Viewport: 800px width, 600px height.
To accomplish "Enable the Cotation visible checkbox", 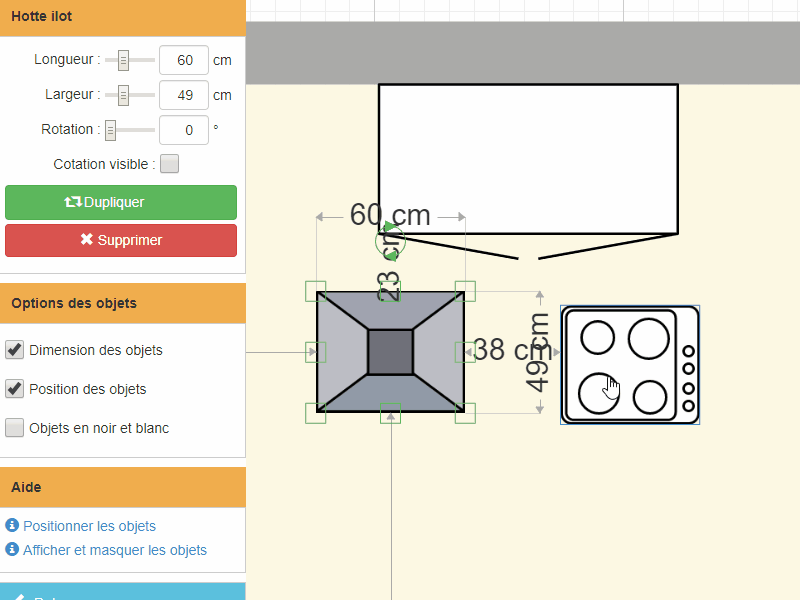I will click(170, 164).
